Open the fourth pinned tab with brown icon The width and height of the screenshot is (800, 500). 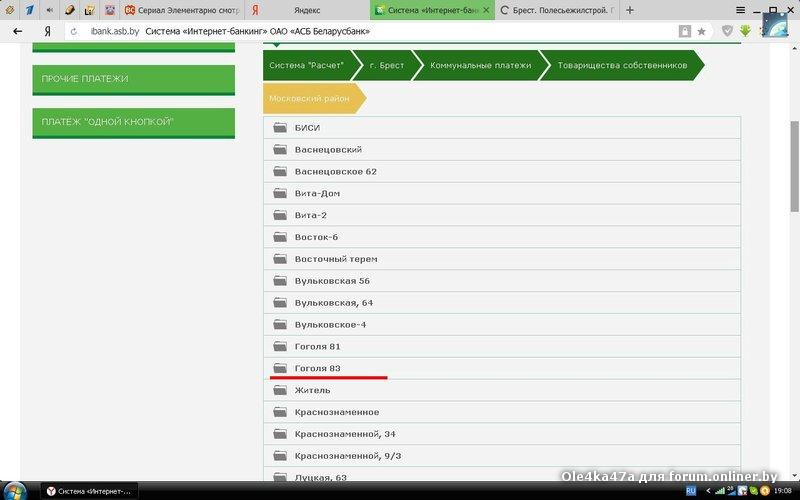pos(69,10)
